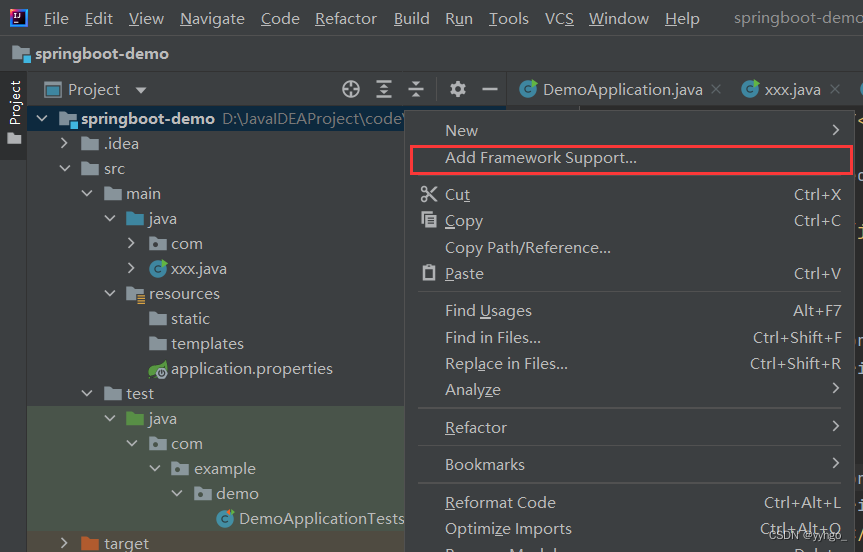863x552 pixels.
Task: Open DemoApplicationTests class in tree
Action: tap(320, 518)
